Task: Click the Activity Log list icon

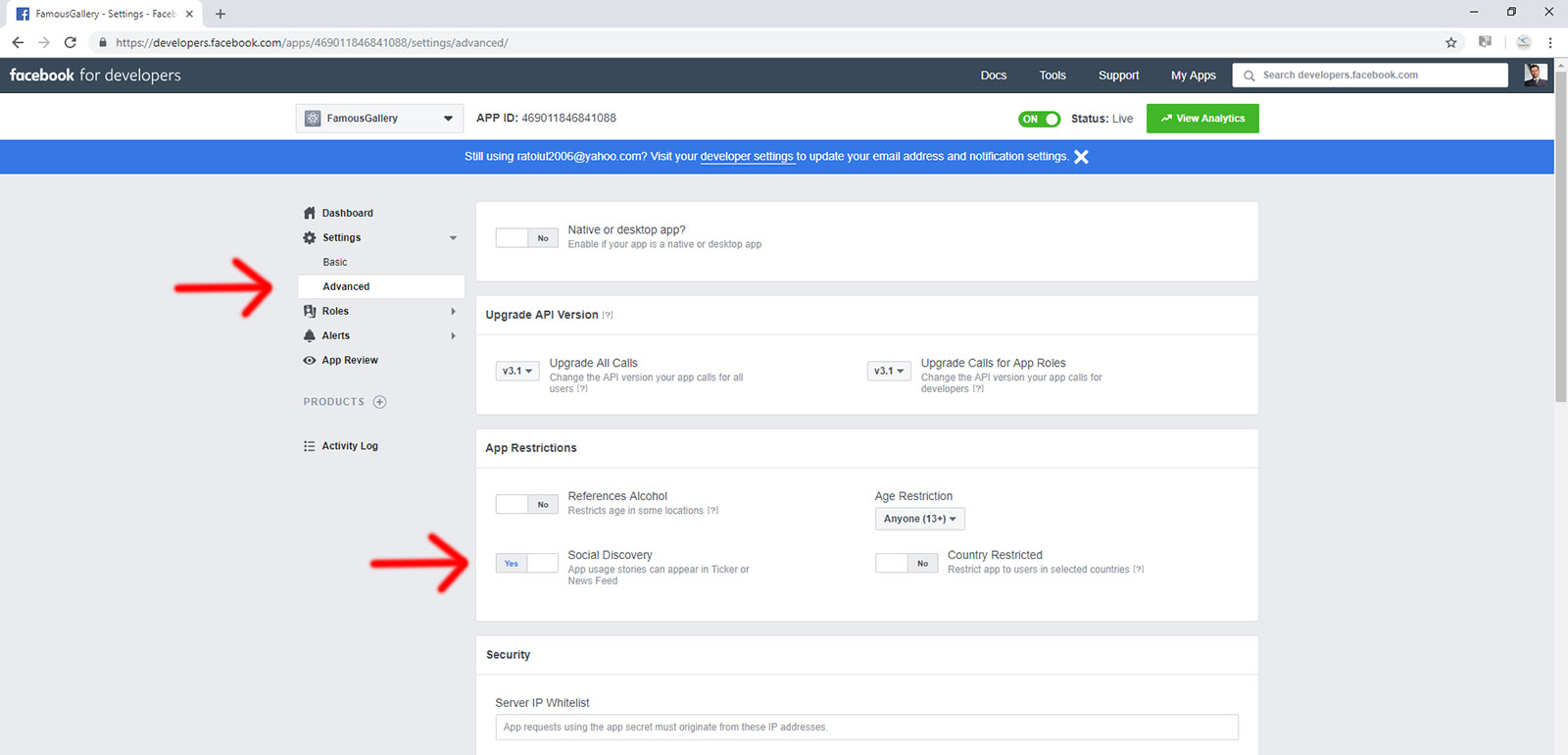Action: (310, 446)
